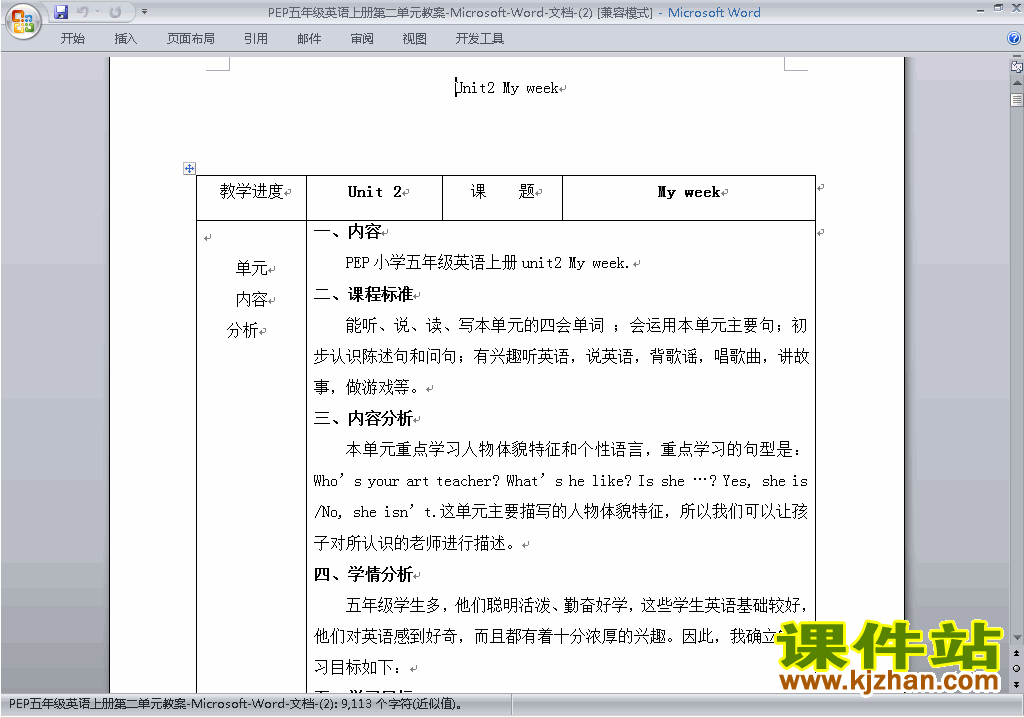
Task: Open the 审阅 ribbon tab
Action: click(362, 39)
